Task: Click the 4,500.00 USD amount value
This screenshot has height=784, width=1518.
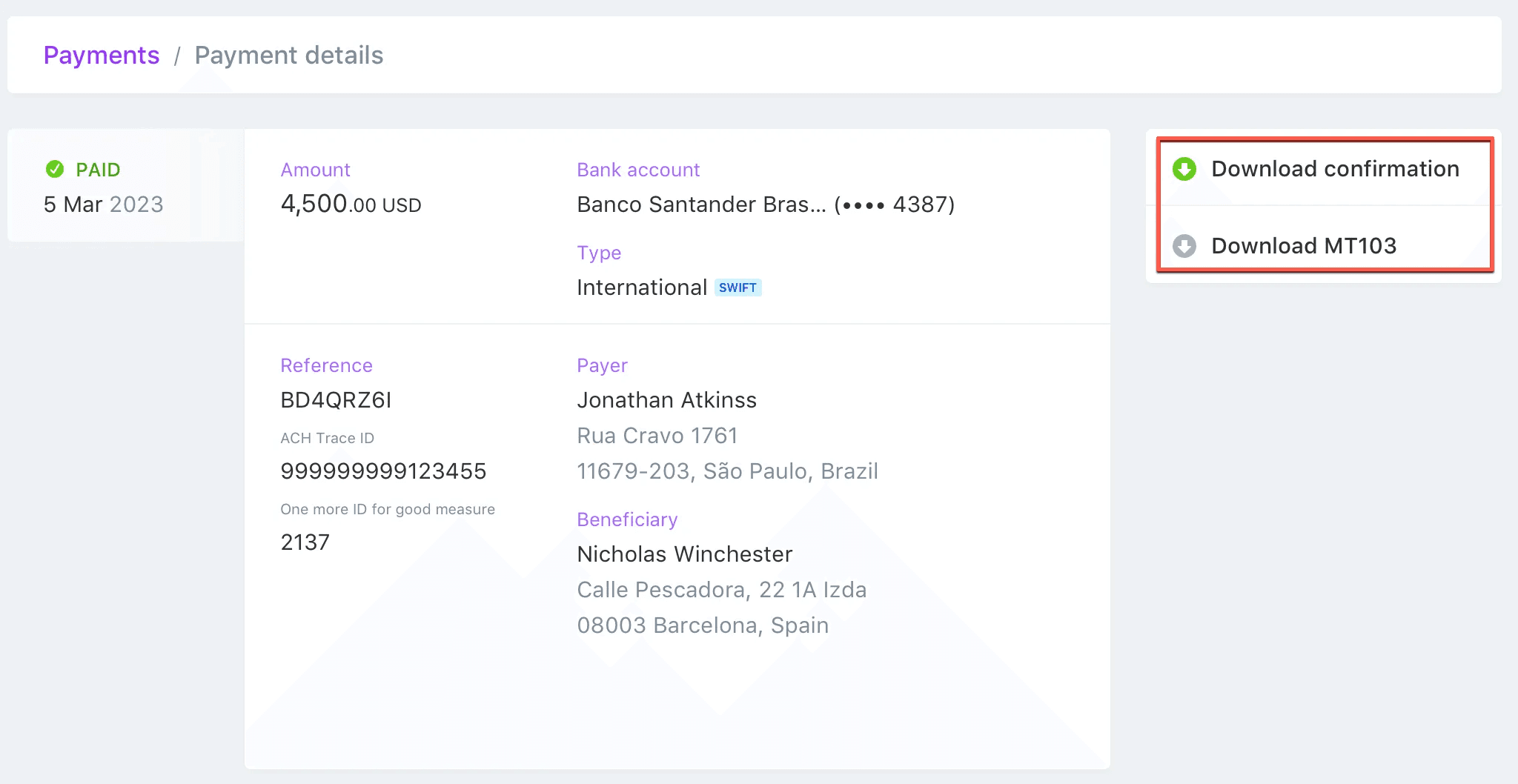Action: click(350, 205)
